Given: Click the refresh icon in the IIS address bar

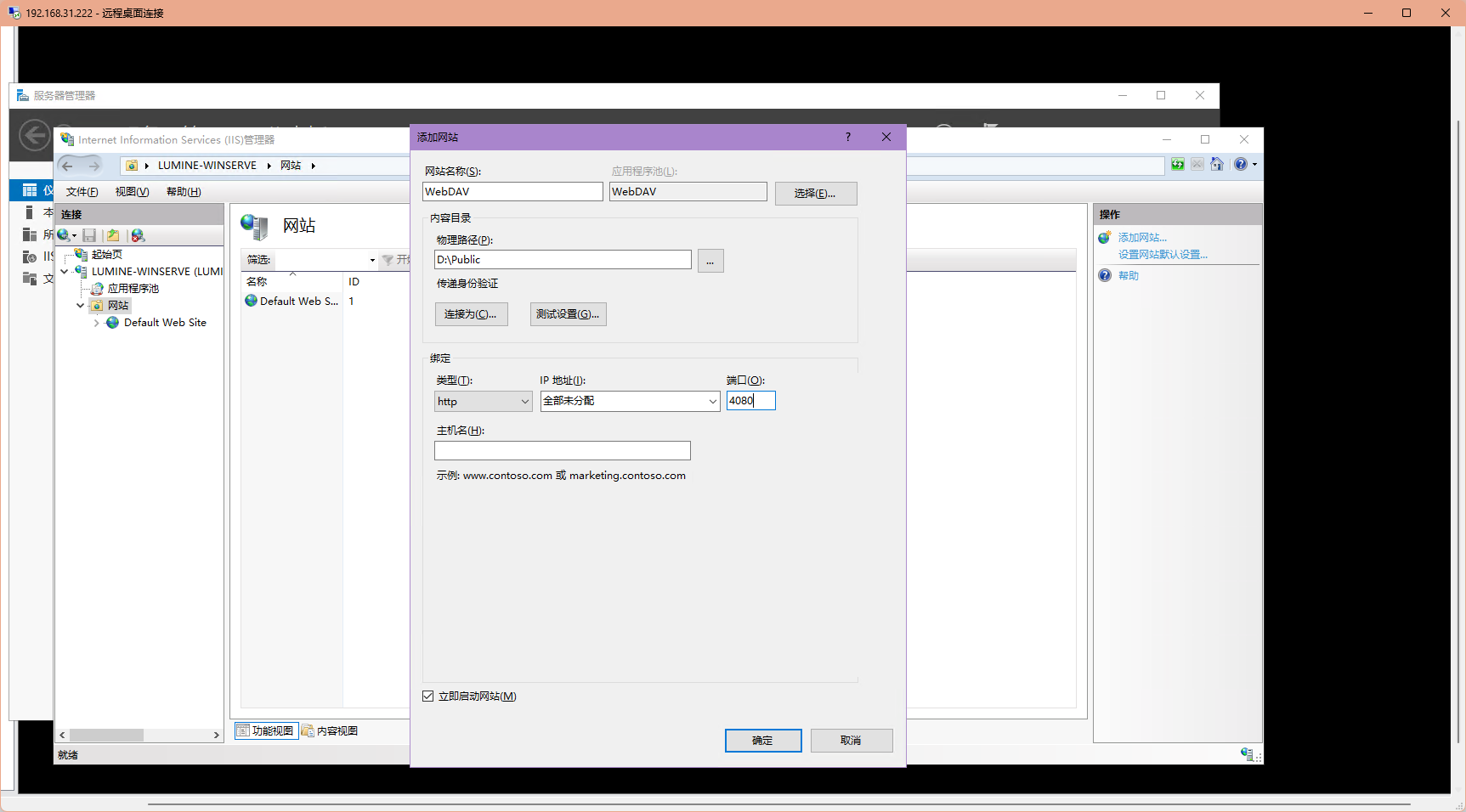Looking at the screenshot, I should point(1177,164).
